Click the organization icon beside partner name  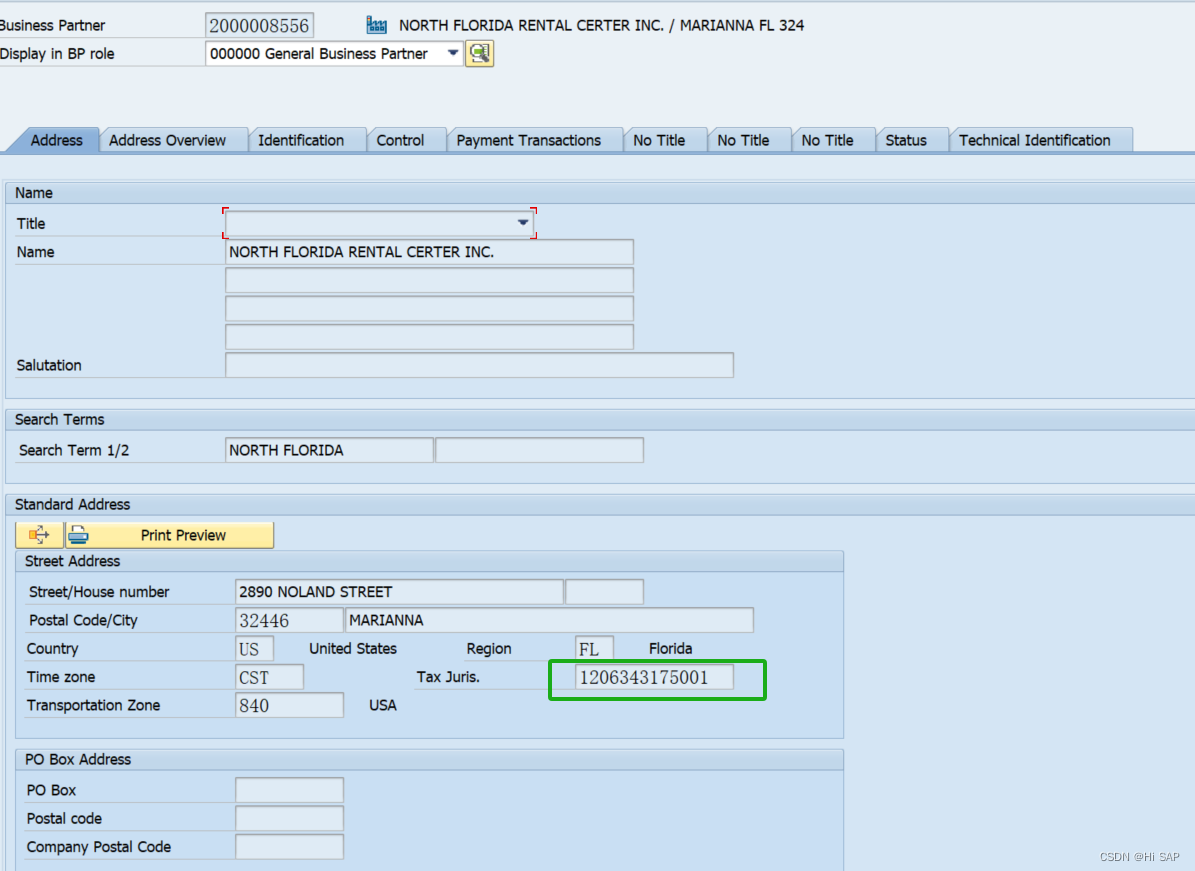376,25
